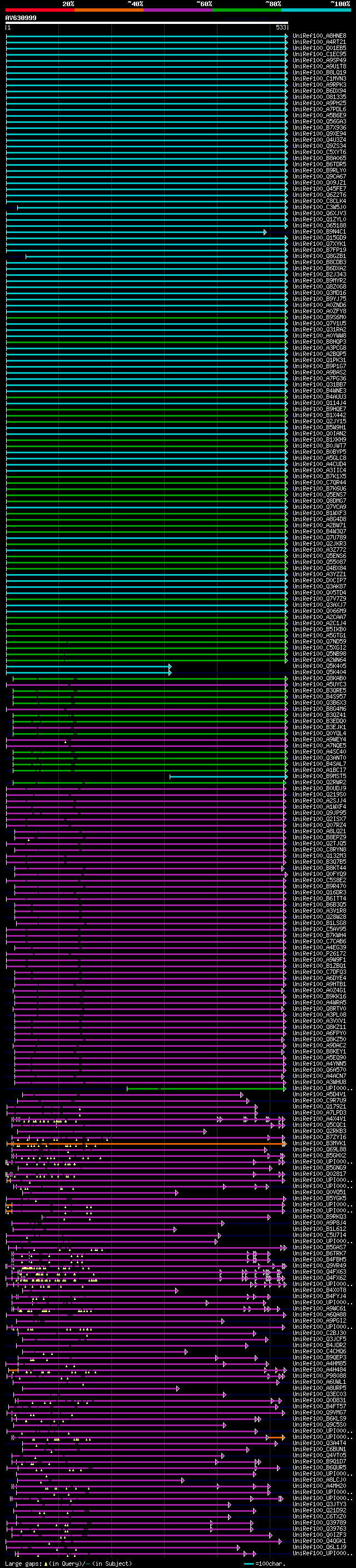Select hit label UniRef100_A5UYC3

coord(319,685)
